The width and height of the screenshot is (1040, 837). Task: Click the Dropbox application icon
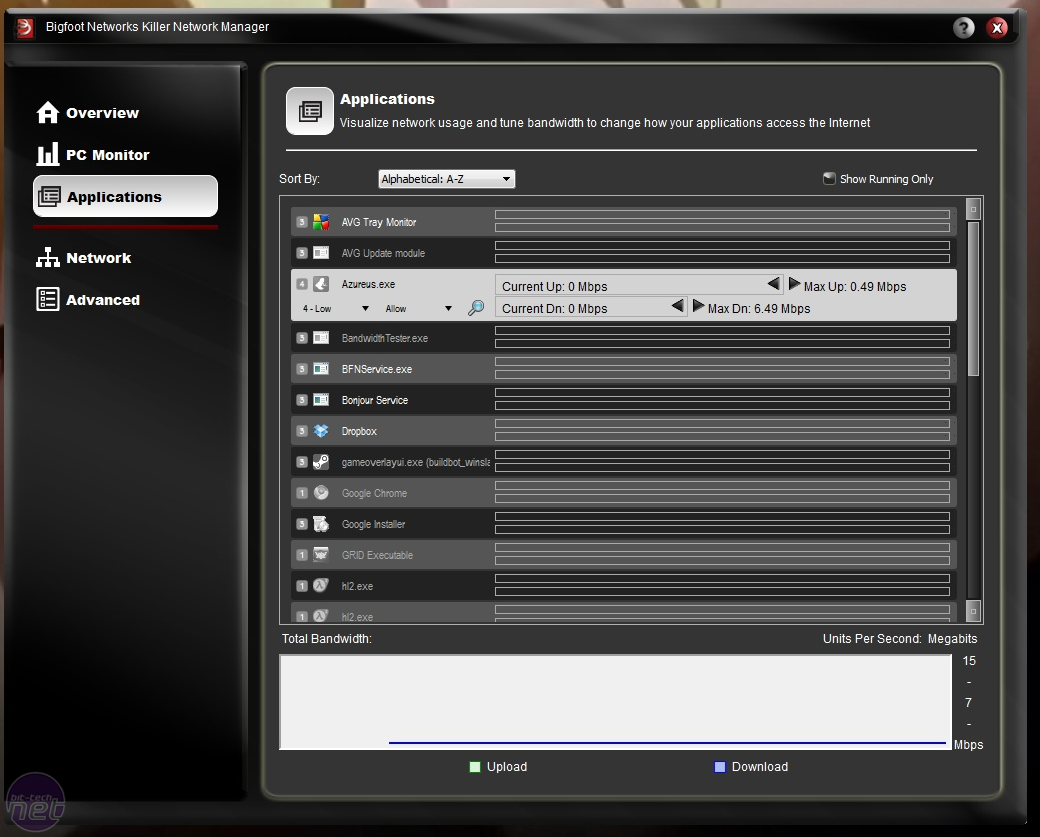click(x=321, y=431)
